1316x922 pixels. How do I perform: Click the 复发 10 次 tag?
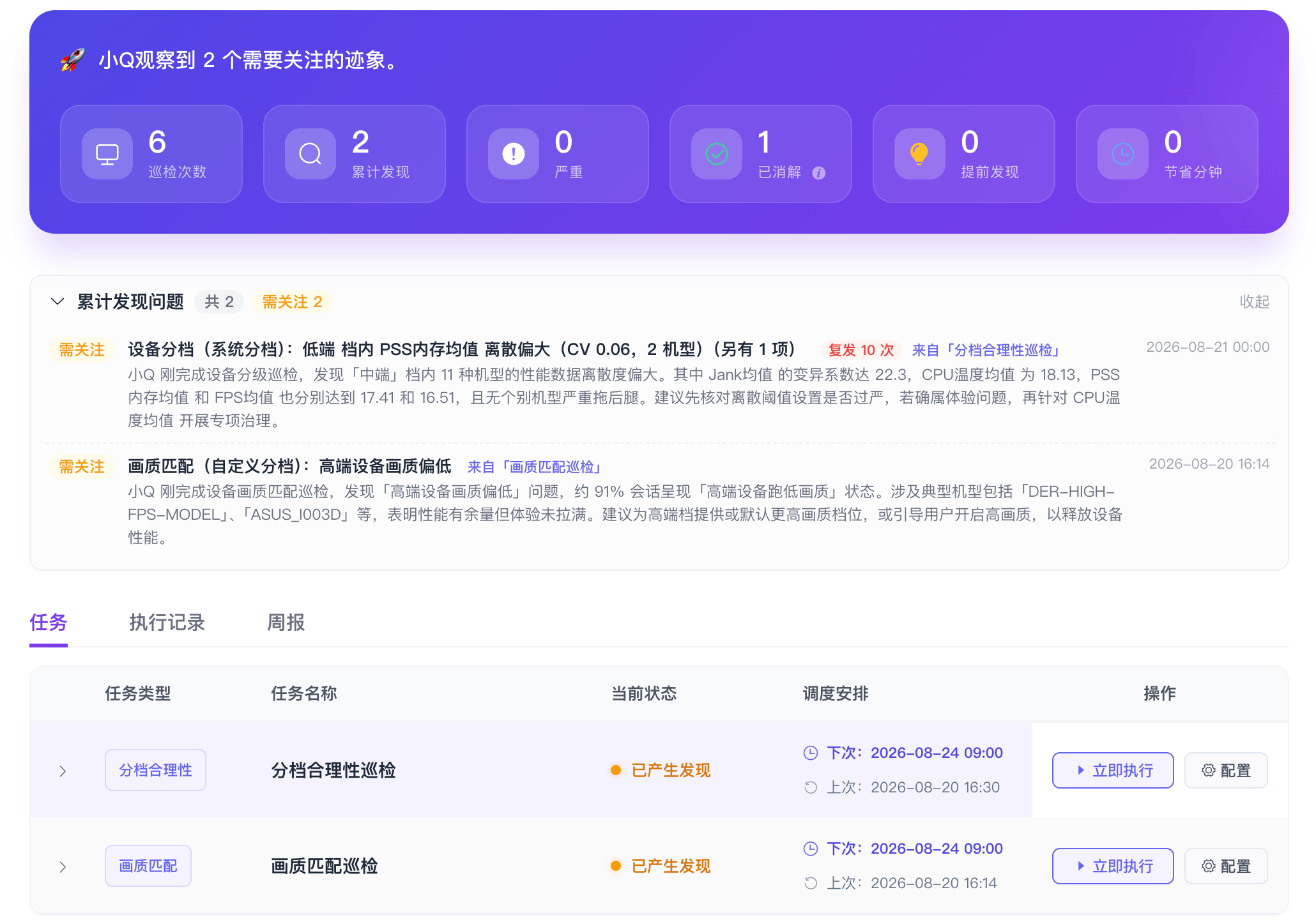point(861,350)
